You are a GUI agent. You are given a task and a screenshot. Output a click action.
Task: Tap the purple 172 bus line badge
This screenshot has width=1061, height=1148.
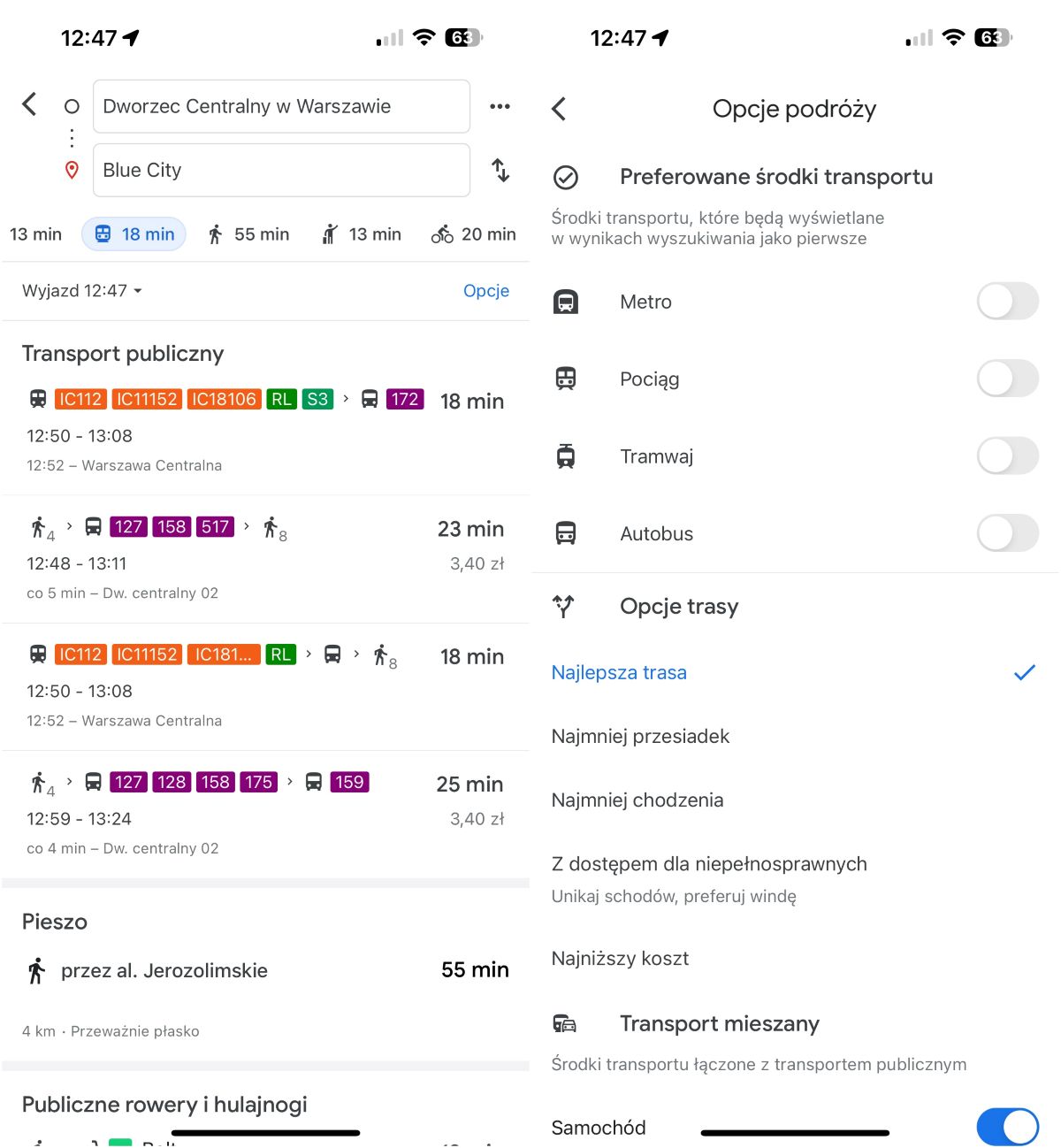[x=405, y=399]
